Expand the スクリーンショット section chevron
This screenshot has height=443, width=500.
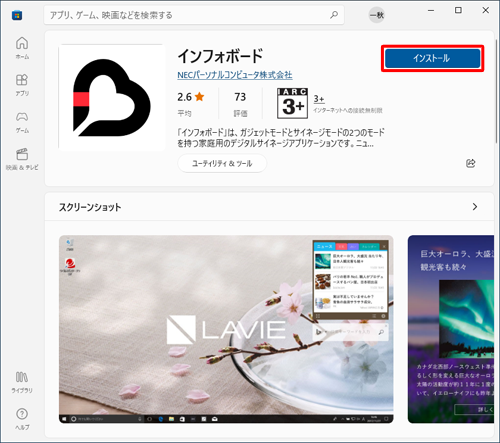click(475, 207)
